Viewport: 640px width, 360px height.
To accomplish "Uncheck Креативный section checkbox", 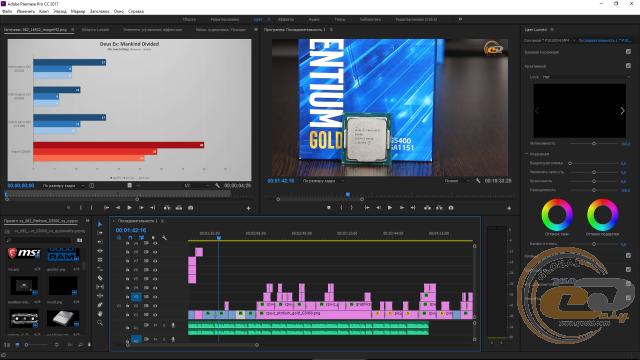I will 628,66.
